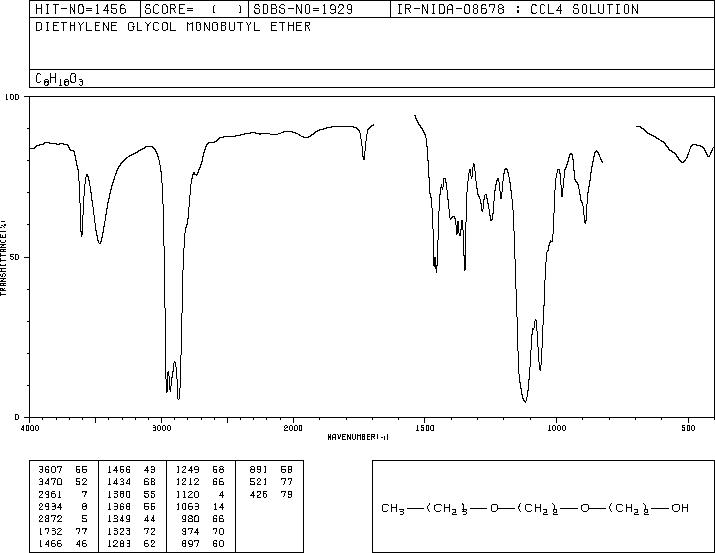Click the small sharp dip near 1732 on the spectrum

[363, 158]
